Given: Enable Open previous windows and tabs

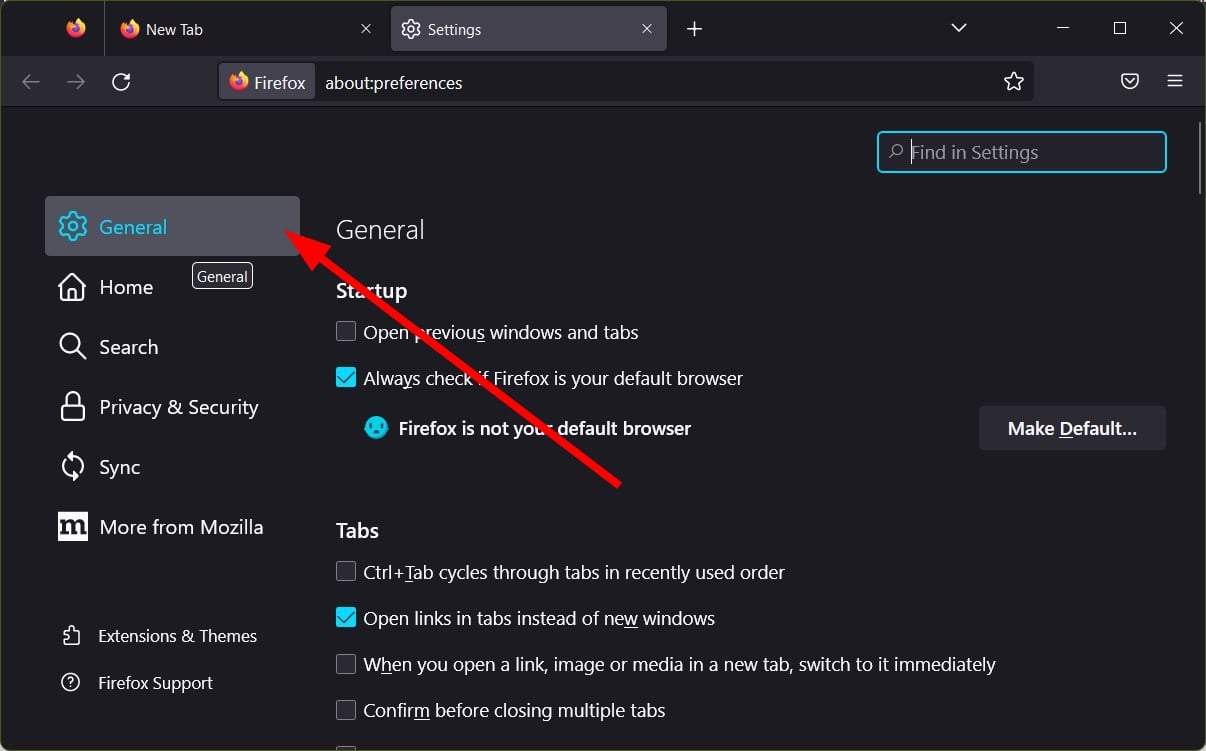Looking at the screenshot, I should pos(346,331).
